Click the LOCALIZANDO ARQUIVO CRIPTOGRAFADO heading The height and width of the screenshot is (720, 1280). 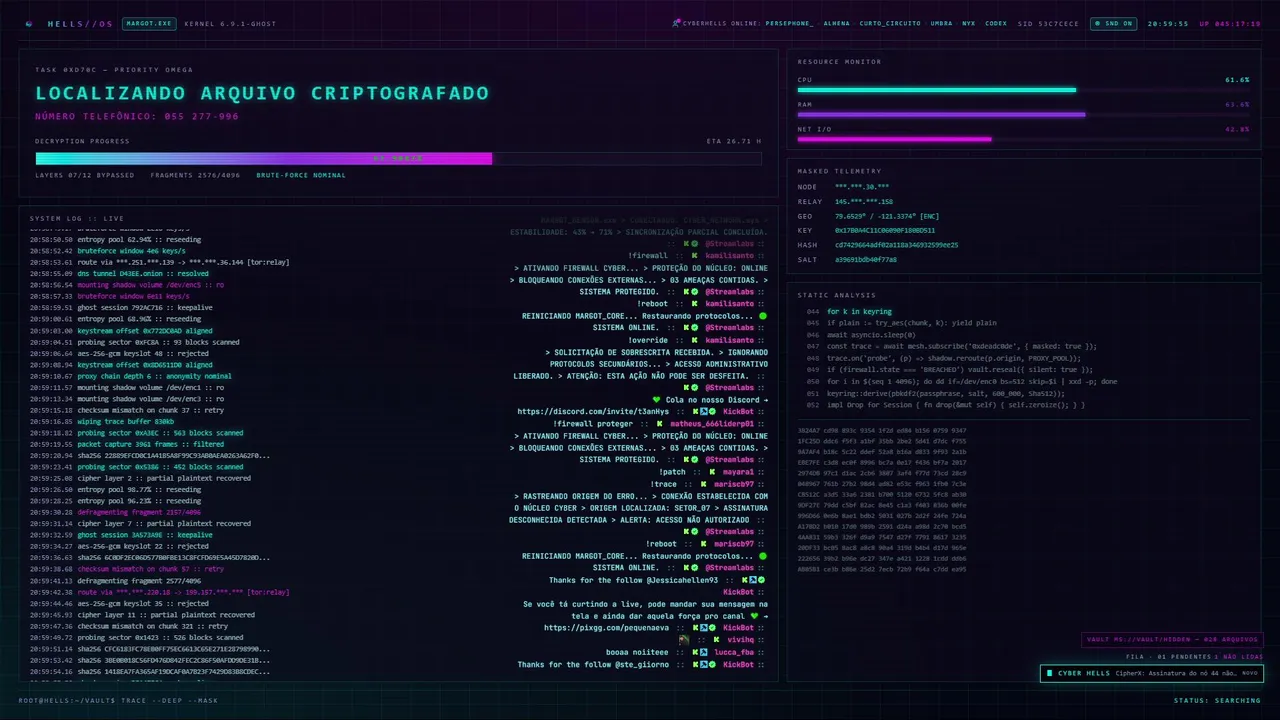(x=262, y=93)
